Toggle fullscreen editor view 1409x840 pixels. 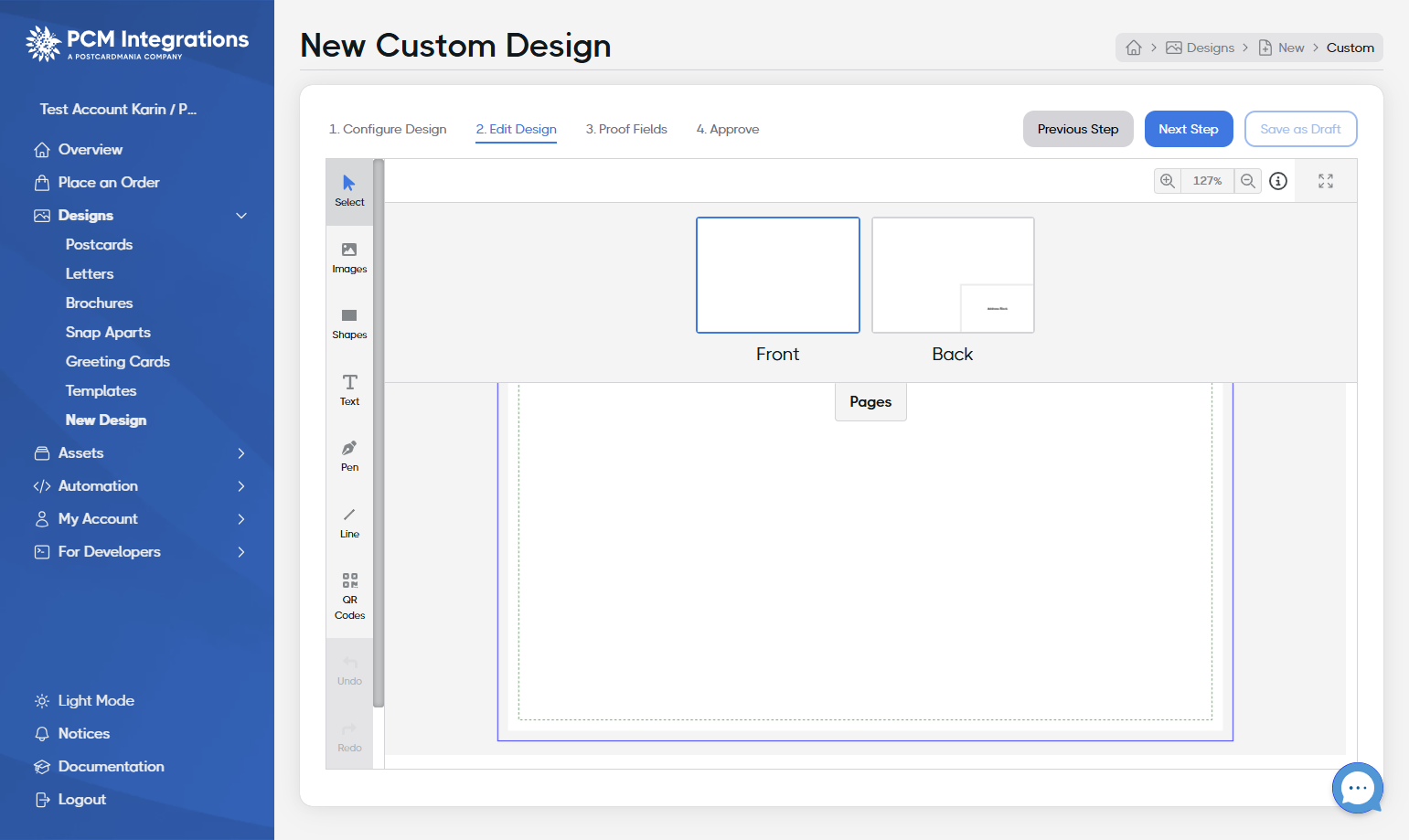click(1326, 181)
